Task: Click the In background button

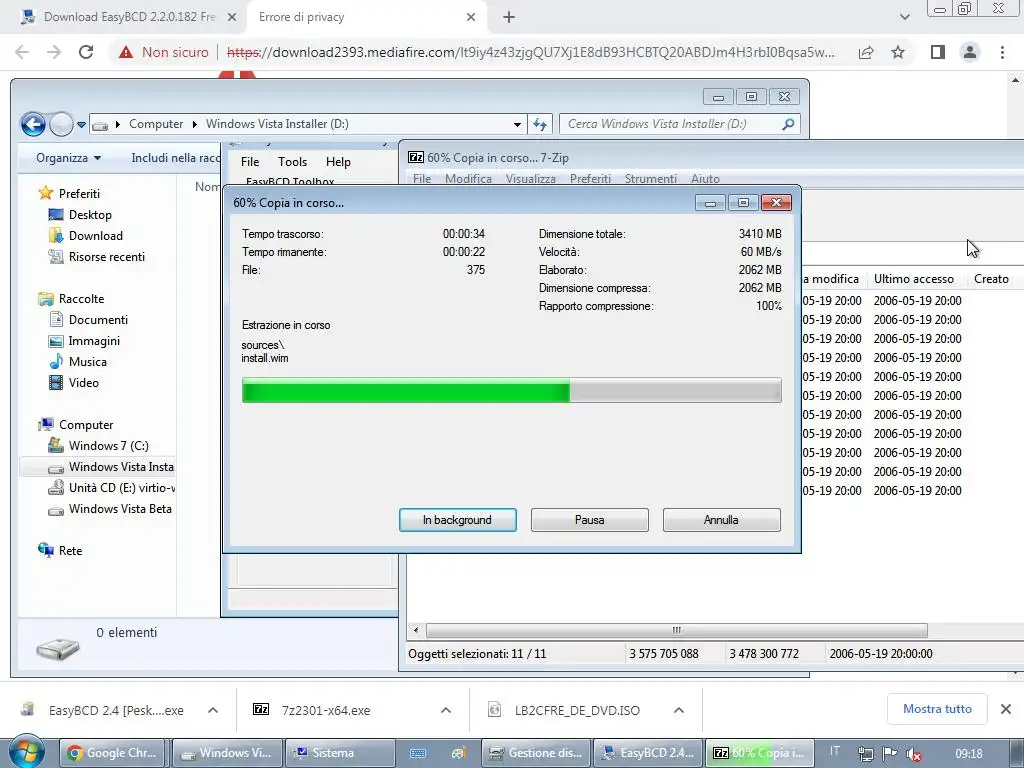Action: pos(457,520)
